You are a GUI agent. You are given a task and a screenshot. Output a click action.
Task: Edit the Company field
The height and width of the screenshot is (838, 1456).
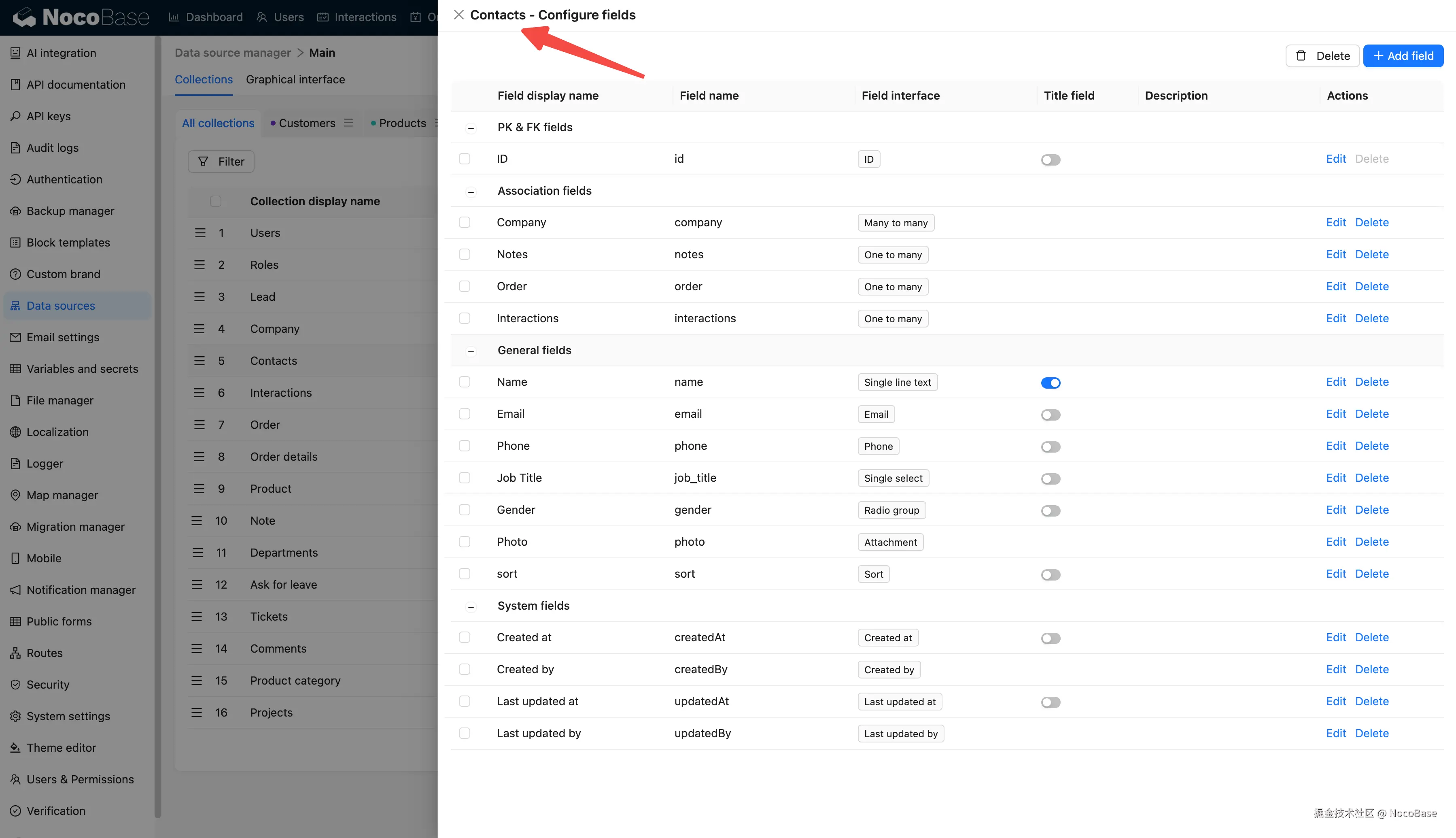(1336, 222)
